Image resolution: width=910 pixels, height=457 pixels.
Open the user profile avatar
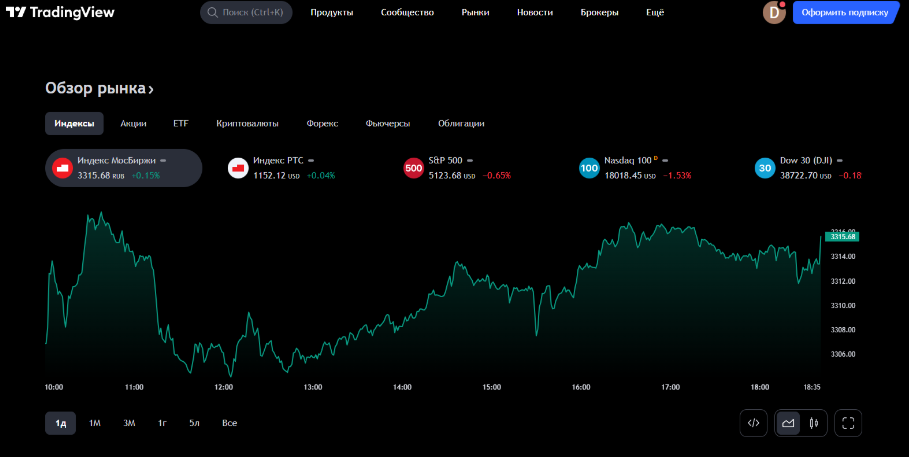click(x=774, y=12)
